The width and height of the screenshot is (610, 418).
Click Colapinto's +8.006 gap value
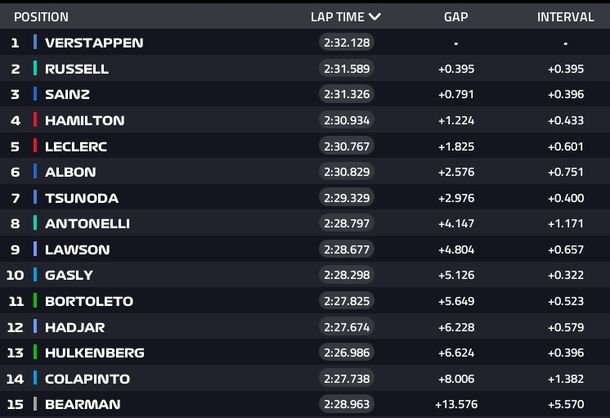455,378
